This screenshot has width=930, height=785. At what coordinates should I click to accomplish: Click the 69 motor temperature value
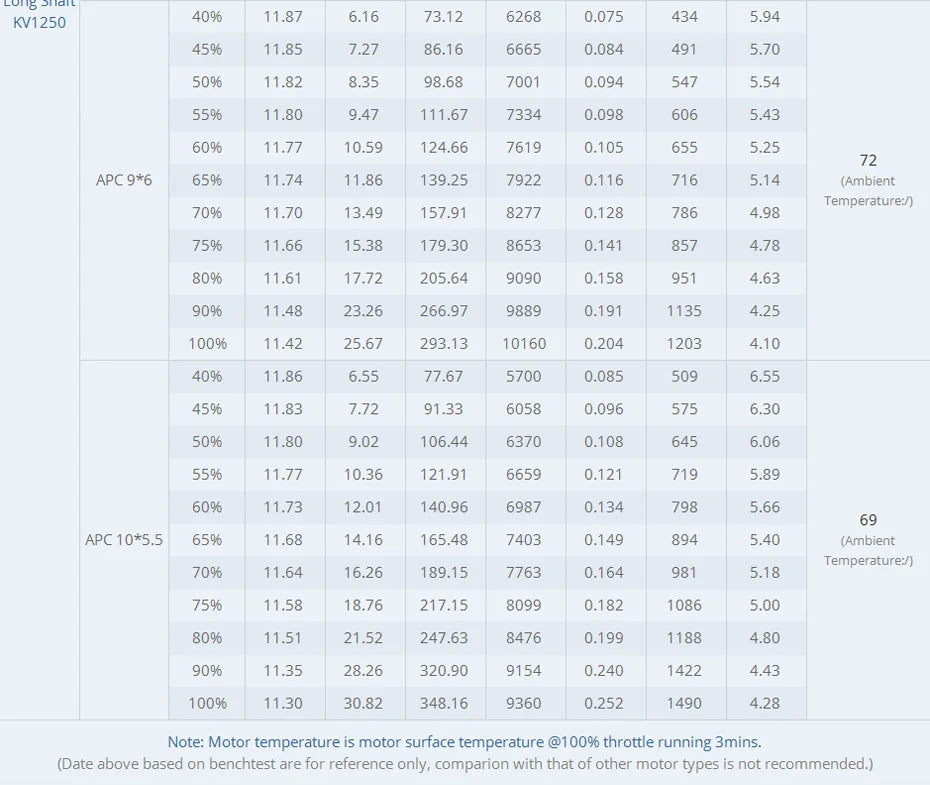(868, 520)
